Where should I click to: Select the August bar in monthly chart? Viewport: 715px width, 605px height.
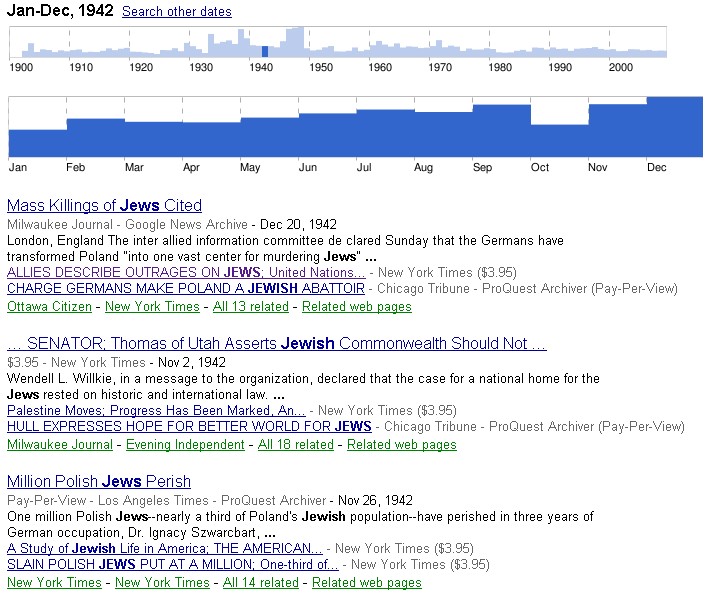pos(443,134)
